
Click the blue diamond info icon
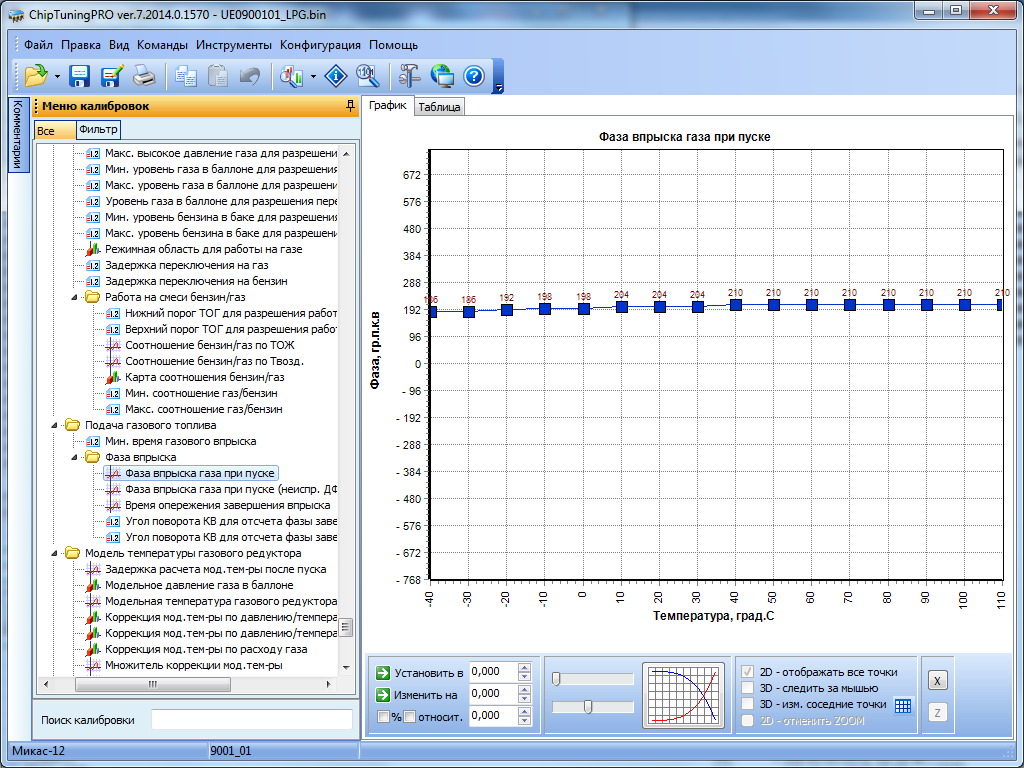338,75
